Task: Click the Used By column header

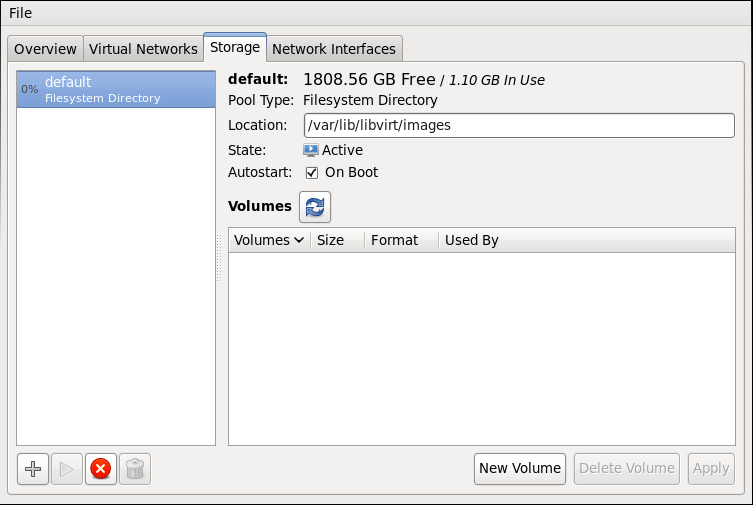Action: point(471,240)
